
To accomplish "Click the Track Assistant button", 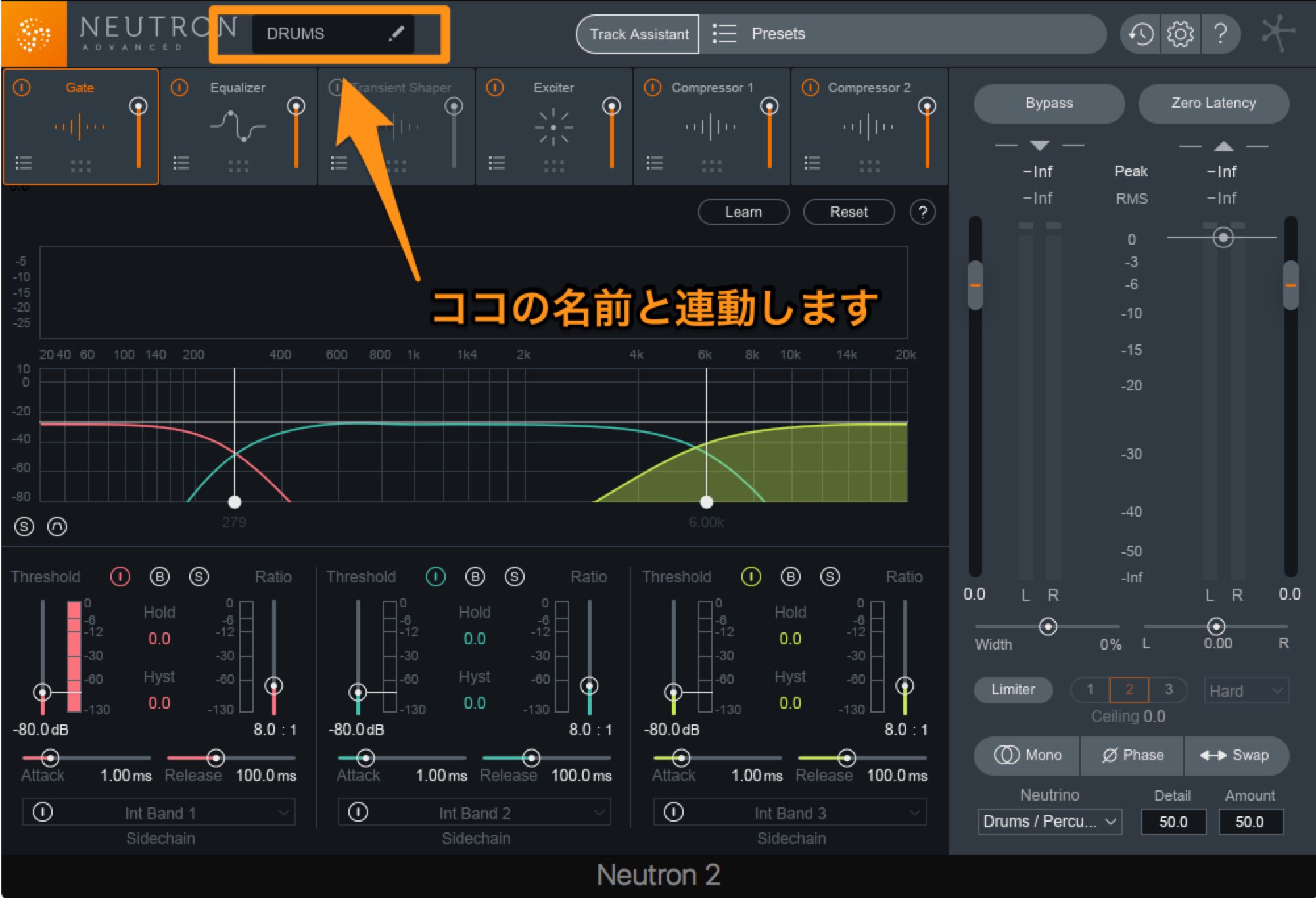I will [638, 34].
